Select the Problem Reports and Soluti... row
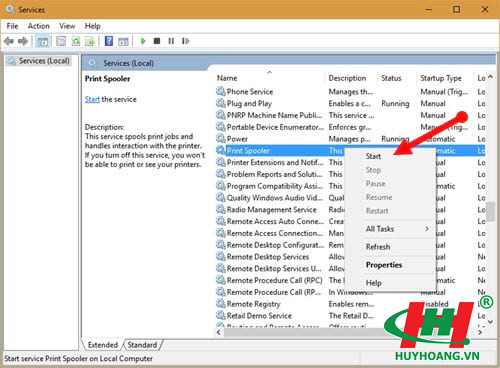Image resolution: width=500 pixels, height=368 pixels. [350, 174]
